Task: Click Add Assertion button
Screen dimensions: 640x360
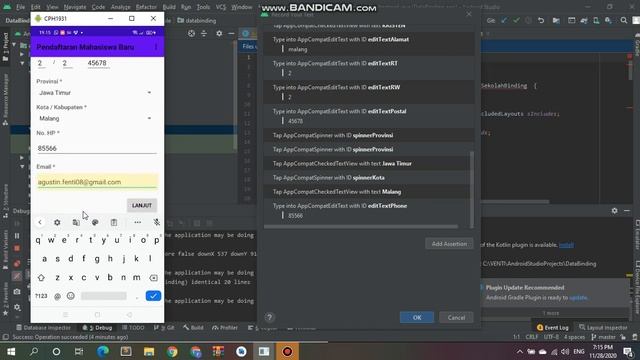Action: 449,244
